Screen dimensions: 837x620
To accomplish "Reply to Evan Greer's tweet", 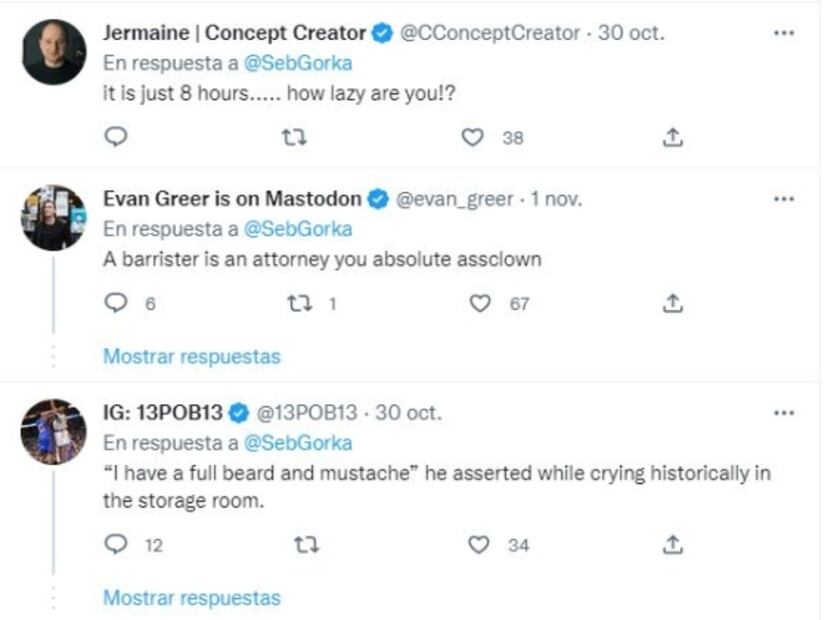I will coord(116,303).
